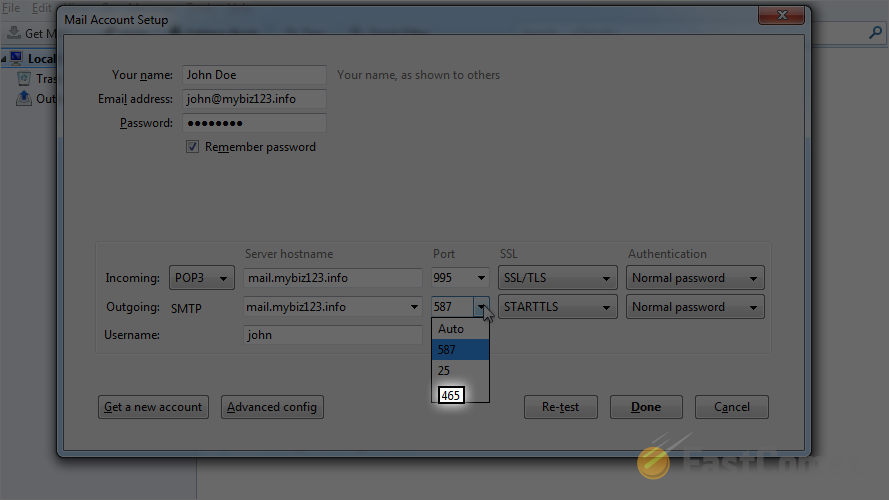Focus the Email address field

(x=254, y=99)
